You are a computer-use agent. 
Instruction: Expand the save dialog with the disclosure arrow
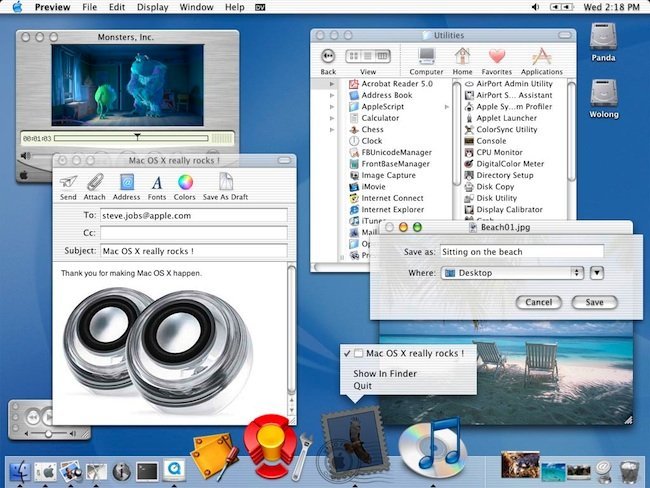(597, 272)
